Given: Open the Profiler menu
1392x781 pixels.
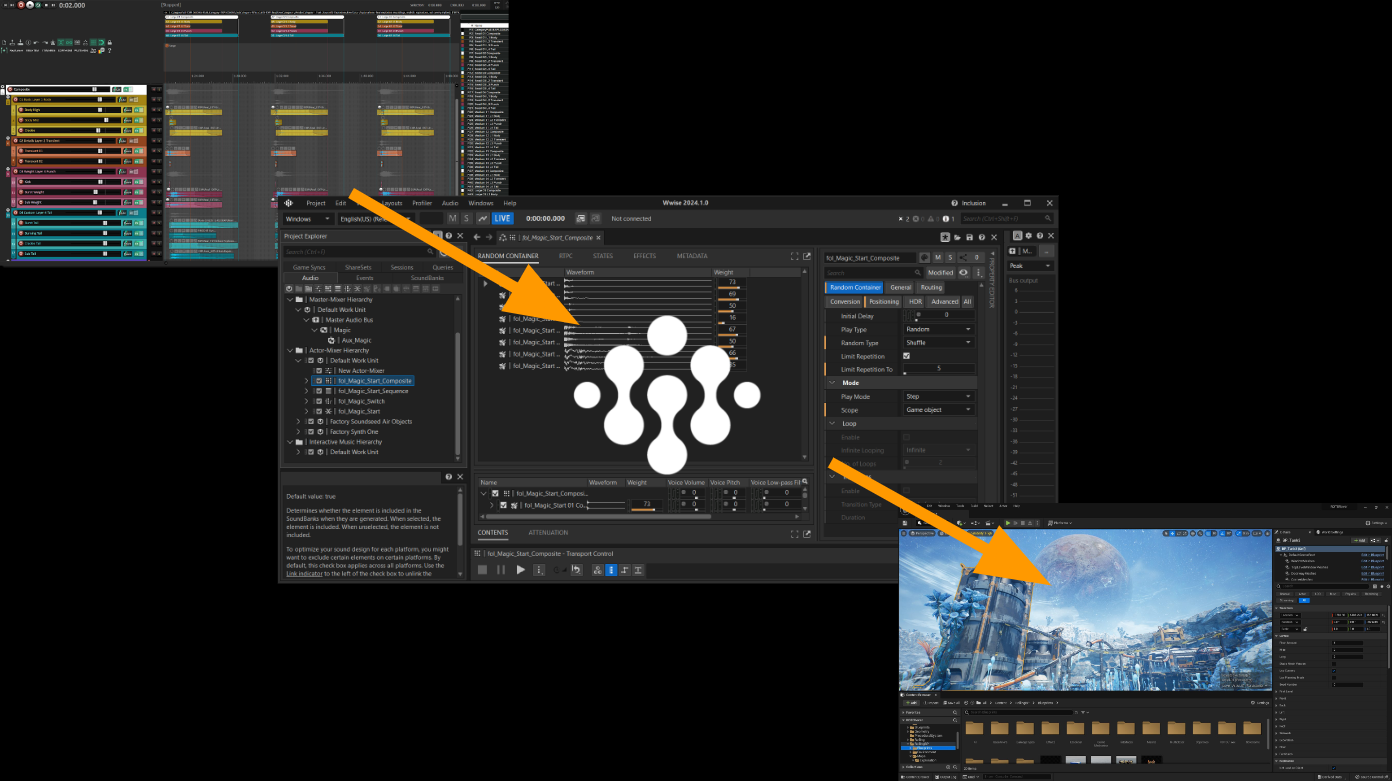Looking at the screenshot, I should tap(422, 203).
